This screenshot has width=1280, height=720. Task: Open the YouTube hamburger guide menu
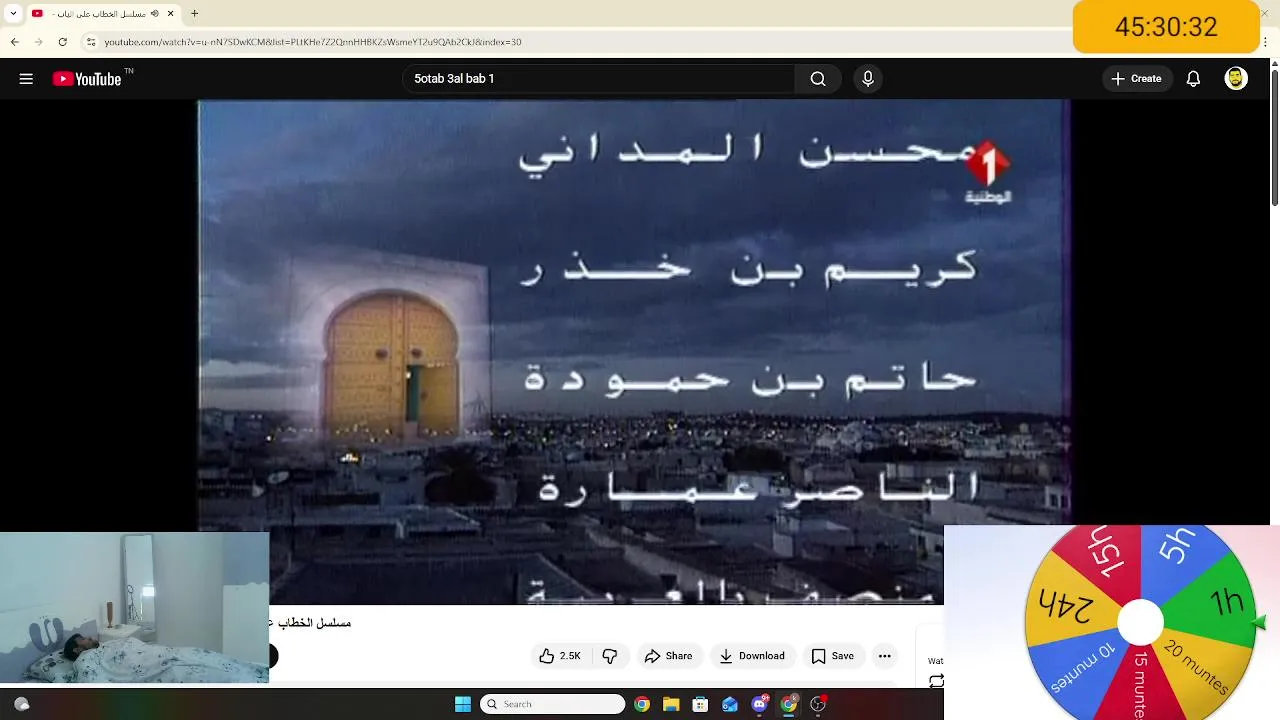(x=26, y=79)
